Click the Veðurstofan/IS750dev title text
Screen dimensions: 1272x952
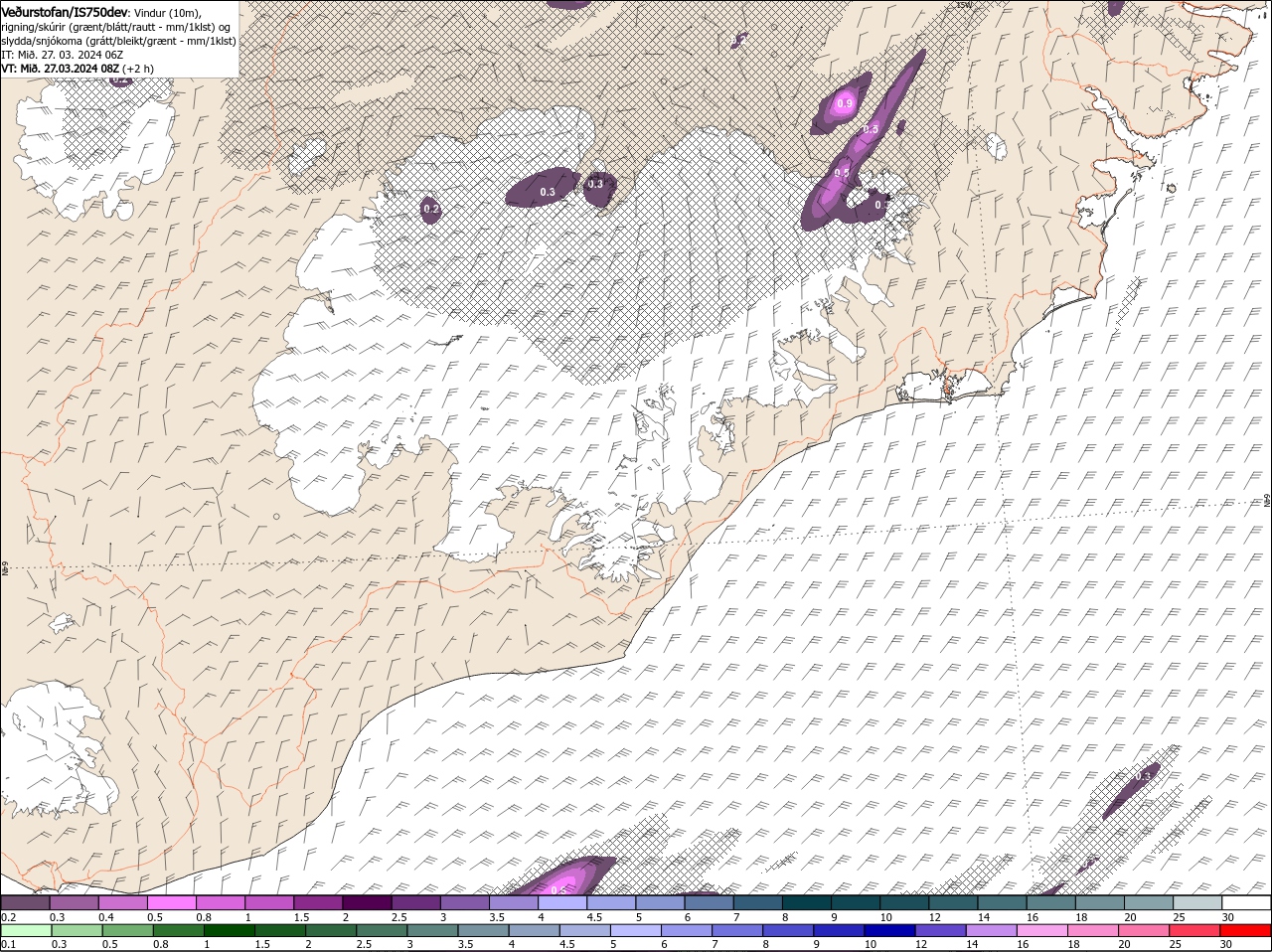pos(65,11)
